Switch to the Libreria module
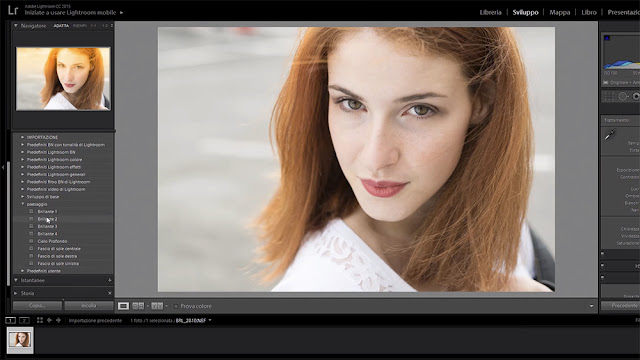This screenshot has height=360, width=640. (x=490, y=12)
